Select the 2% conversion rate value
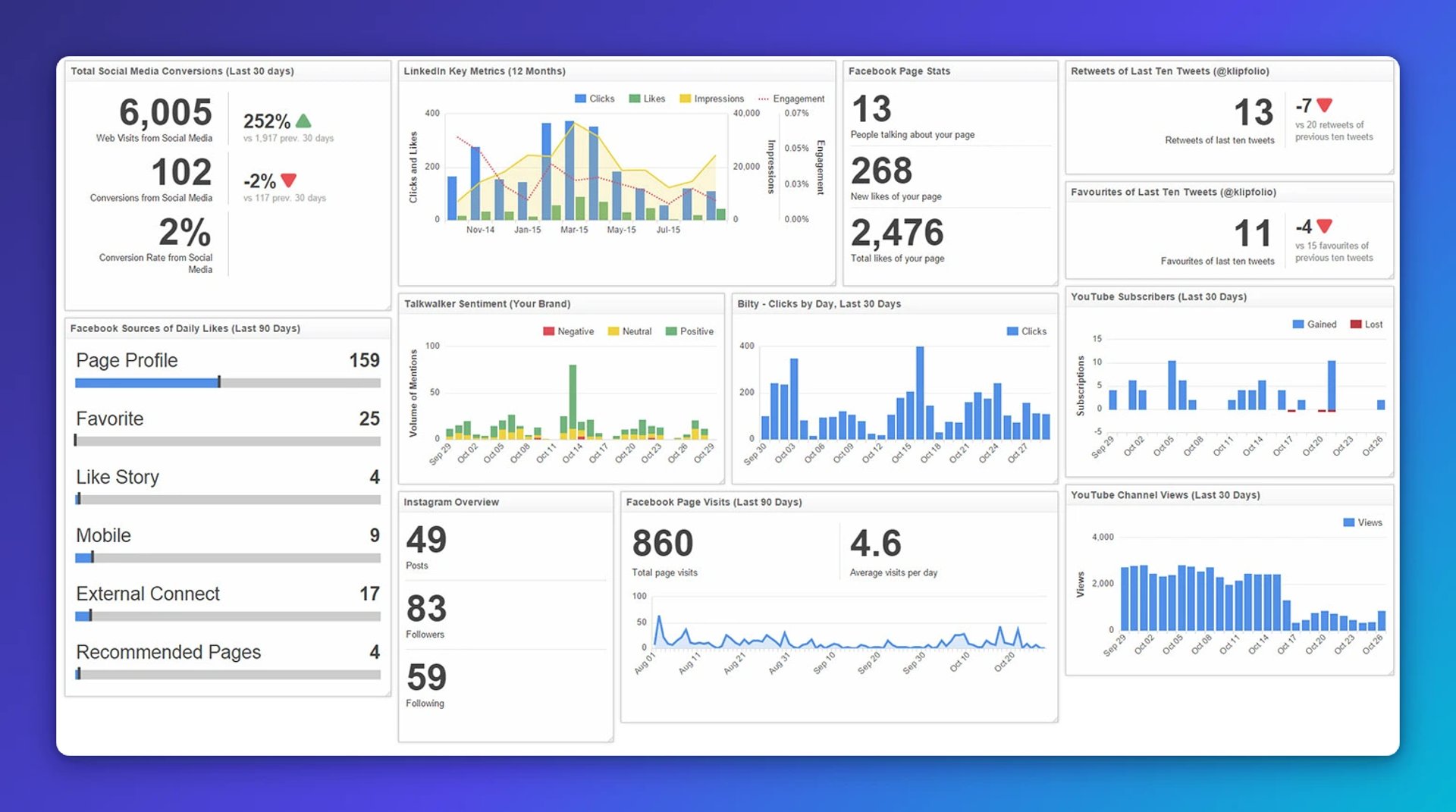This screenshot has width=1456, height=812. pos(184,232)
